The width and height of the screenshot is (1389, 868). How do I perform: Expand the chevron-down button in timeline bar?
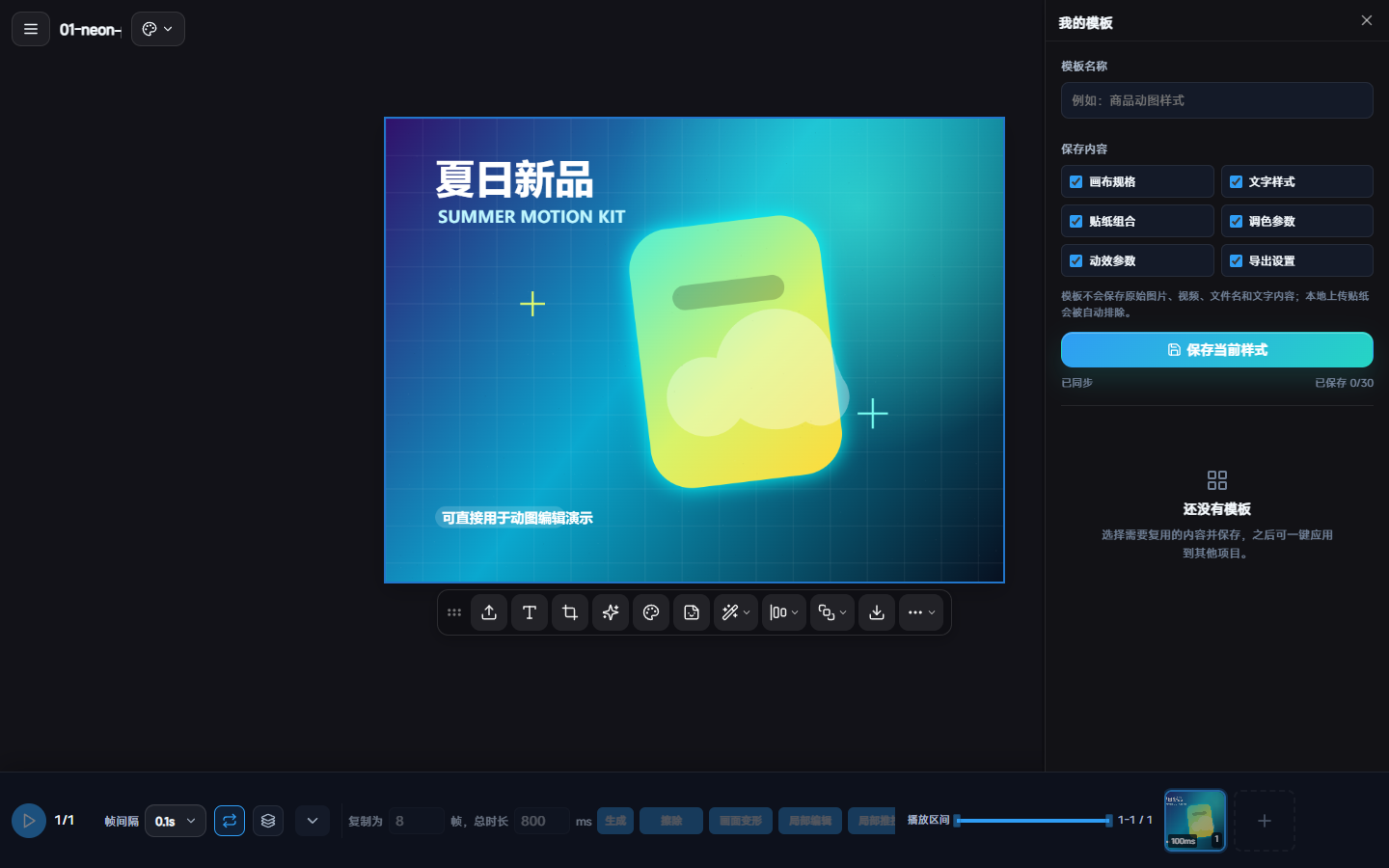point(313,821)
